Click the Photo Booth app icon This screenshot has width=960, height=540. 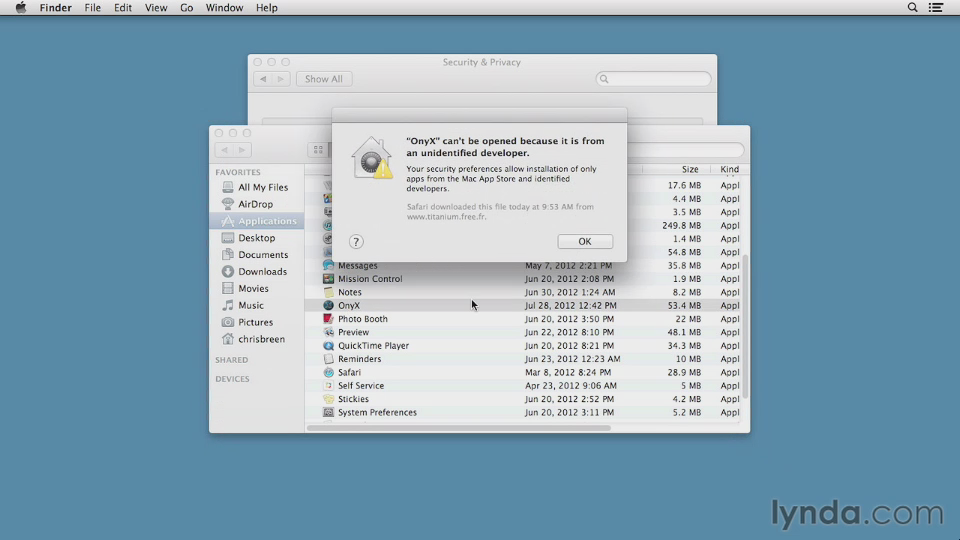329,318
